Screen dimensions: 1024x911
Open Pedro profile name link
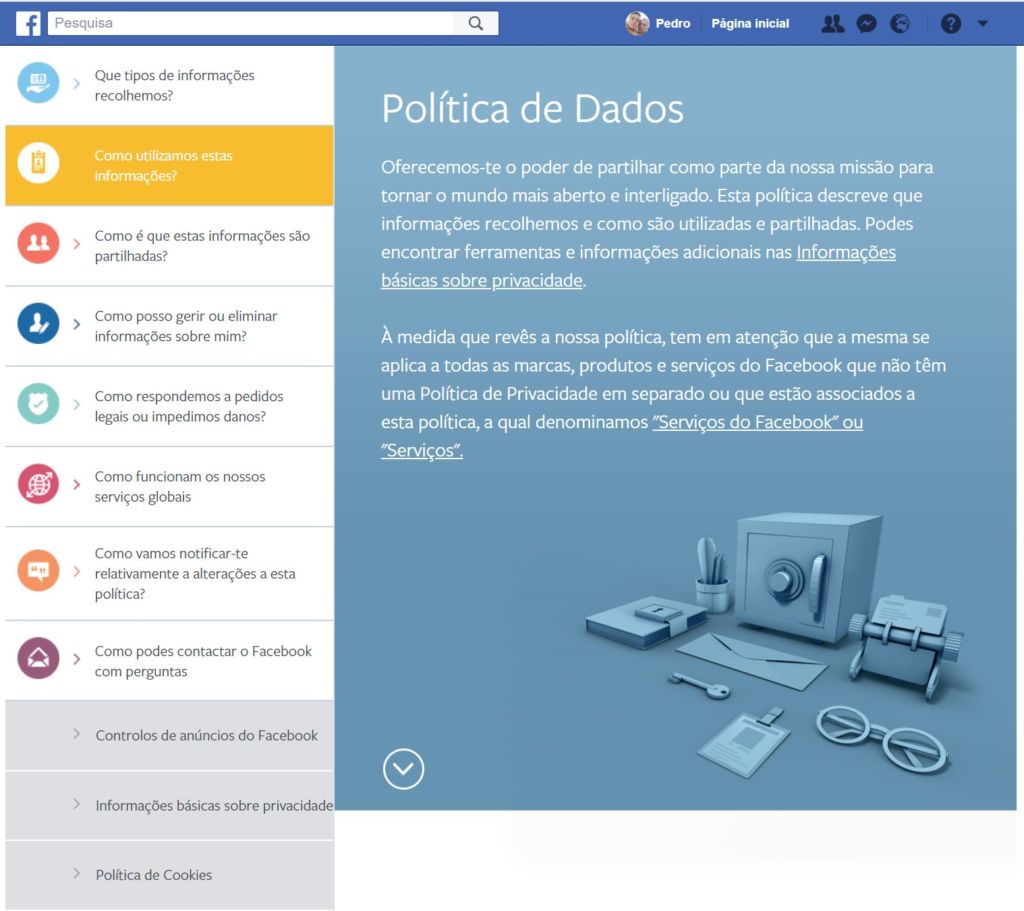click(x=673, y=24)
